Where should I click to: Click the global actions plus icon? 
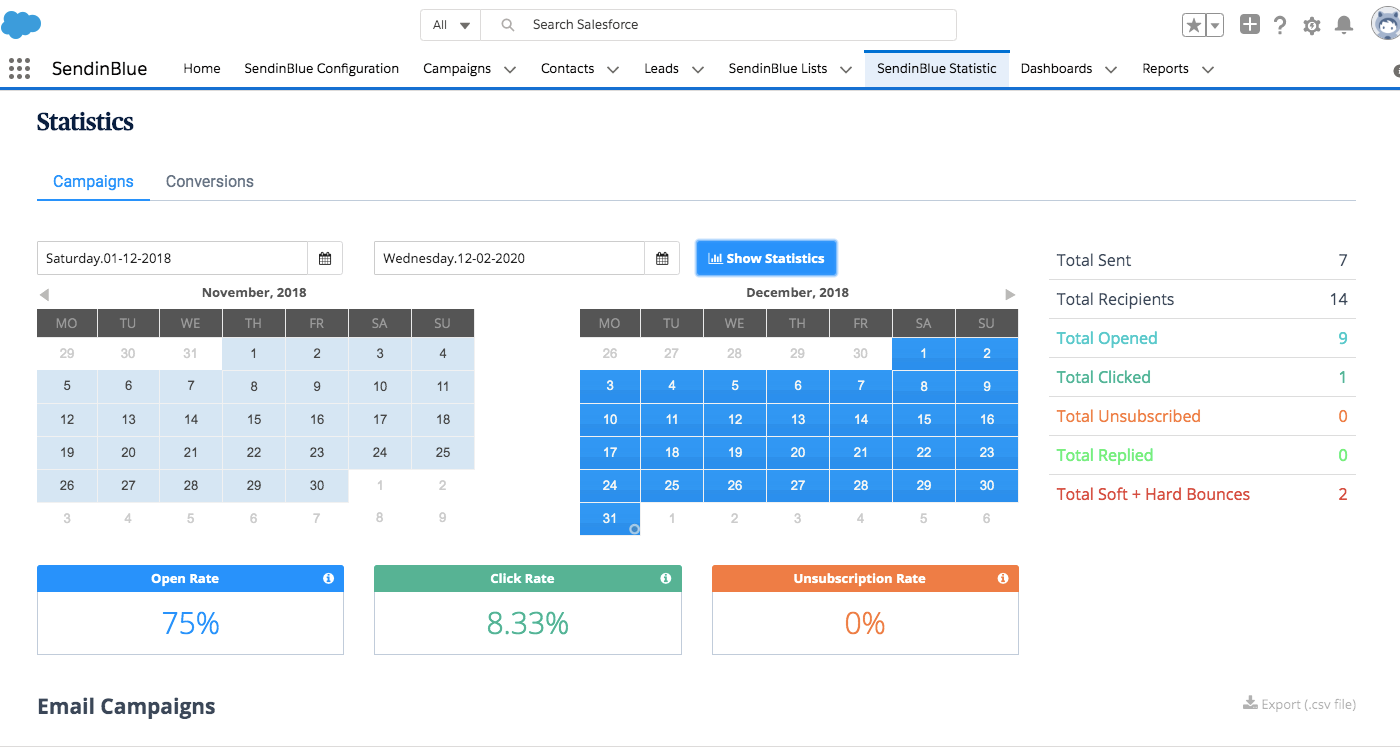pos(1249,25)
